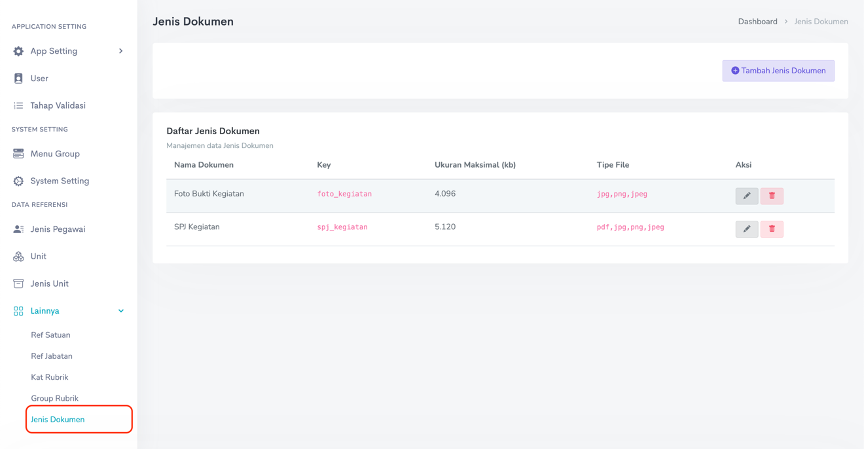Collapse the Lainnya menu chevron
The height and width of the screenshot is (450, 864).
coord(121,311)
